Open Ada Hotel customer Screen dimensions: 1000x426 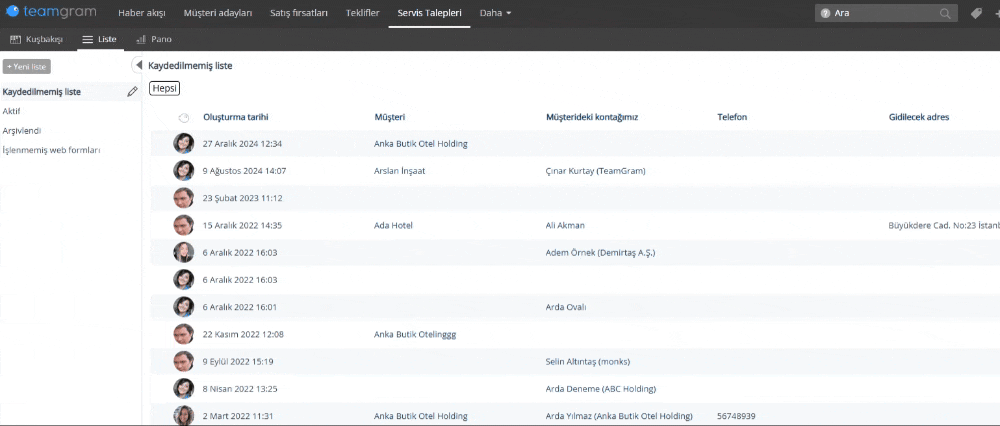tap(393, 225)
